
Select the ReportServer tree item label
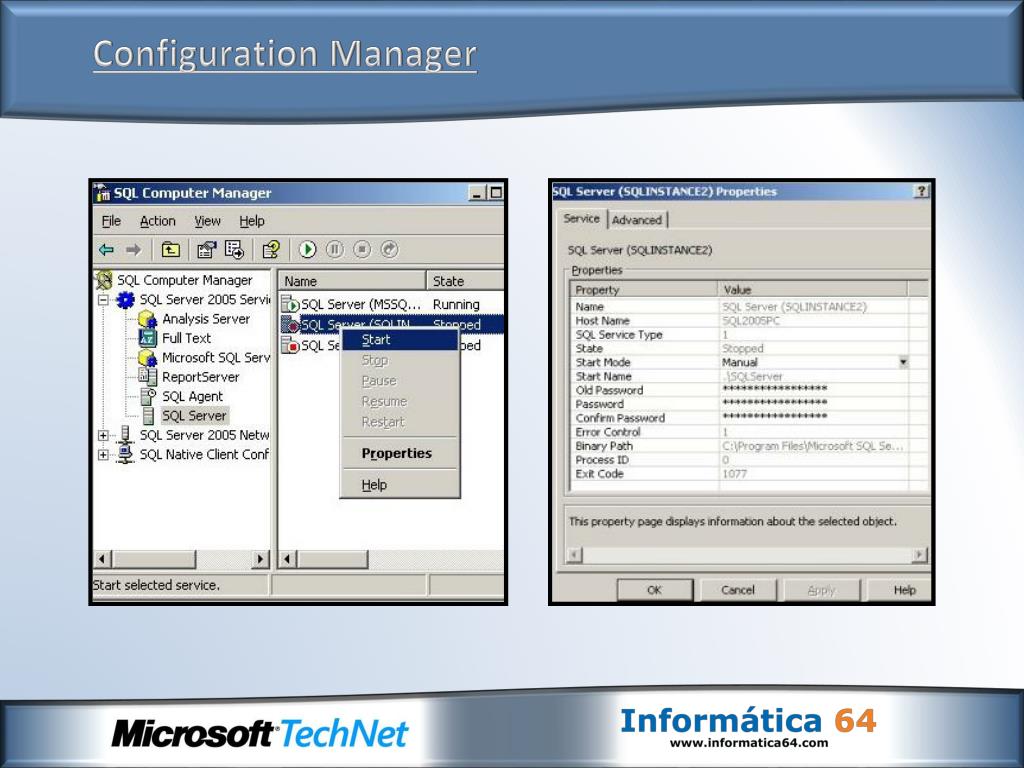tap(200, 377)
